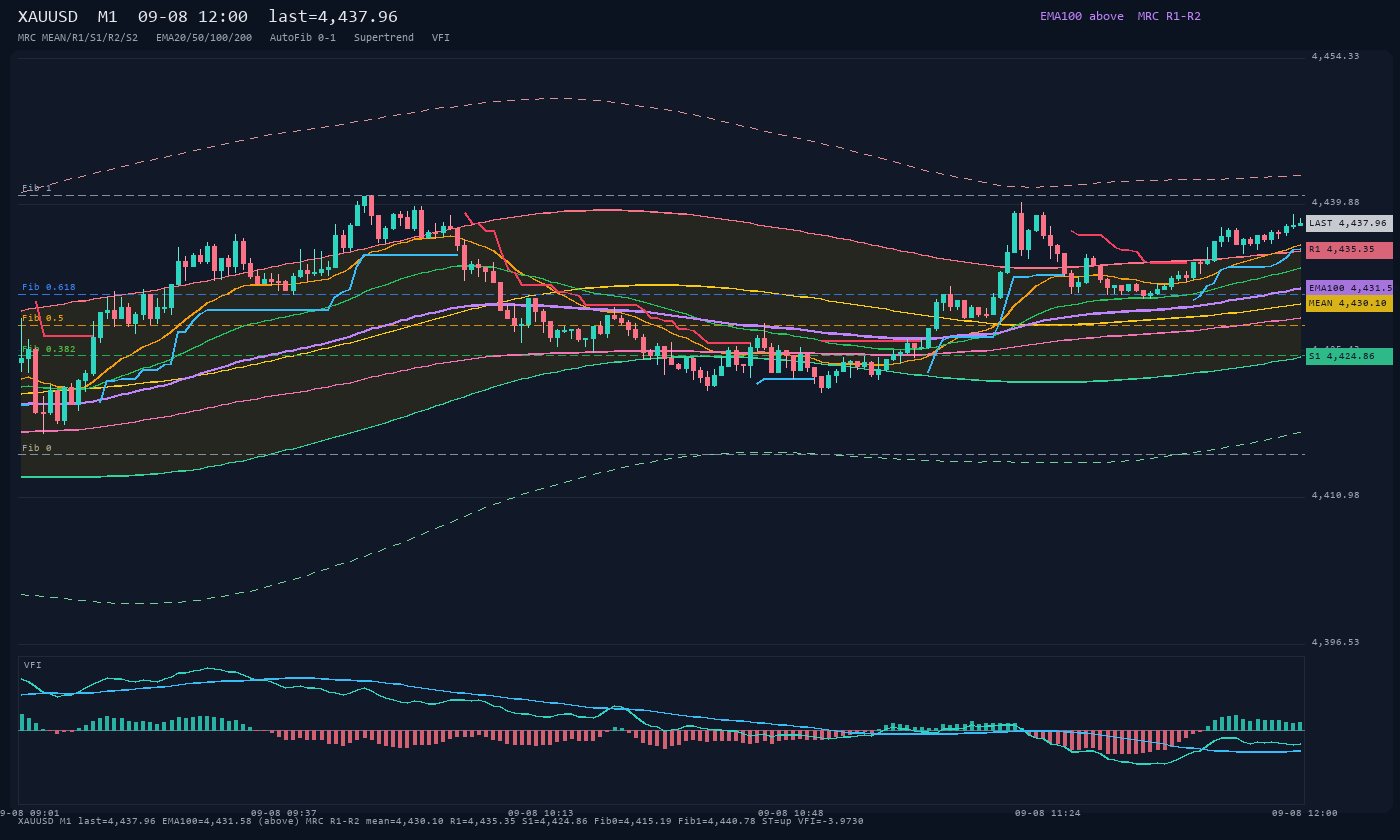Click the Fib 1 level label

pyautogui.click(x=36, y=188)
